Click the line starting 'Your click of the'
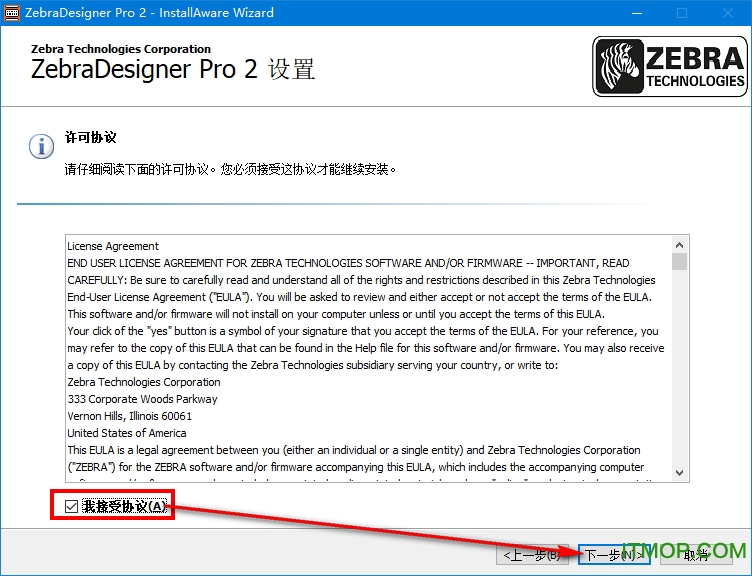The width and height of the screenshot is (752, 576). coord(363,331)
